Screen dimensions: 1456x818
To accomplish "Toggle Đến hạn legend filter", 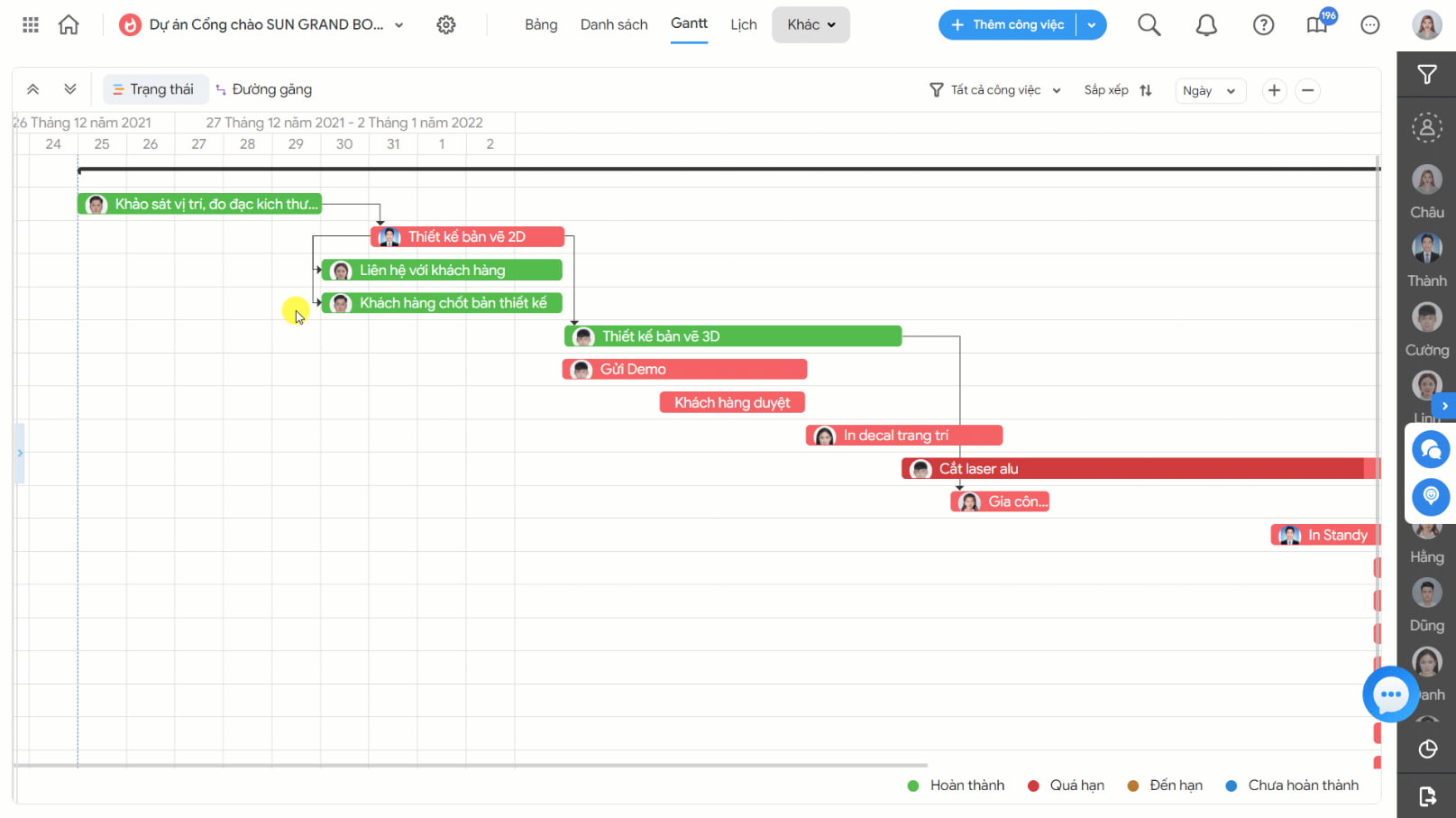I will [x=1165, y=786].
